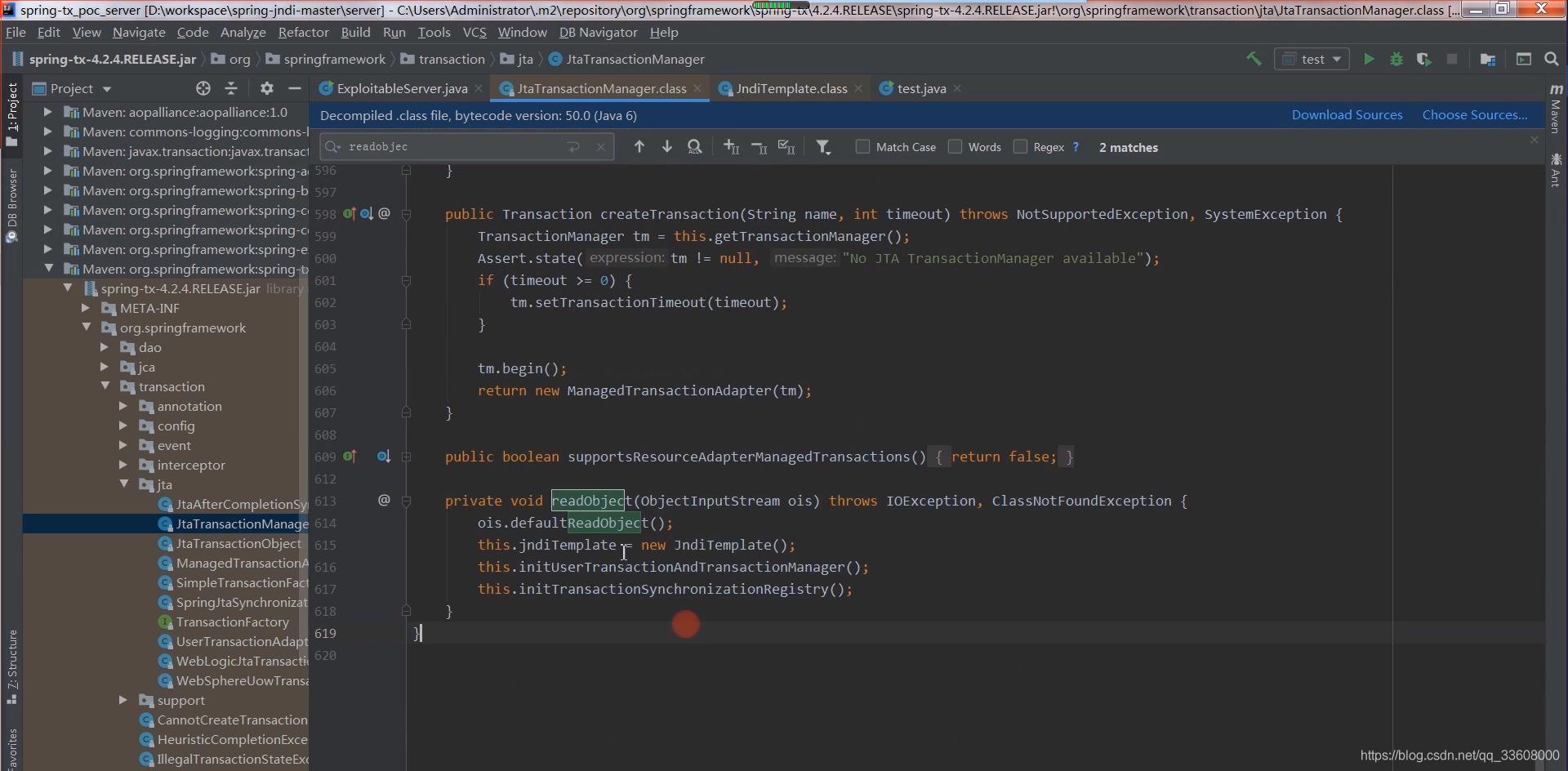Expand the support package
This screenshot has width=1568, height=771.
tap(123, 700)
